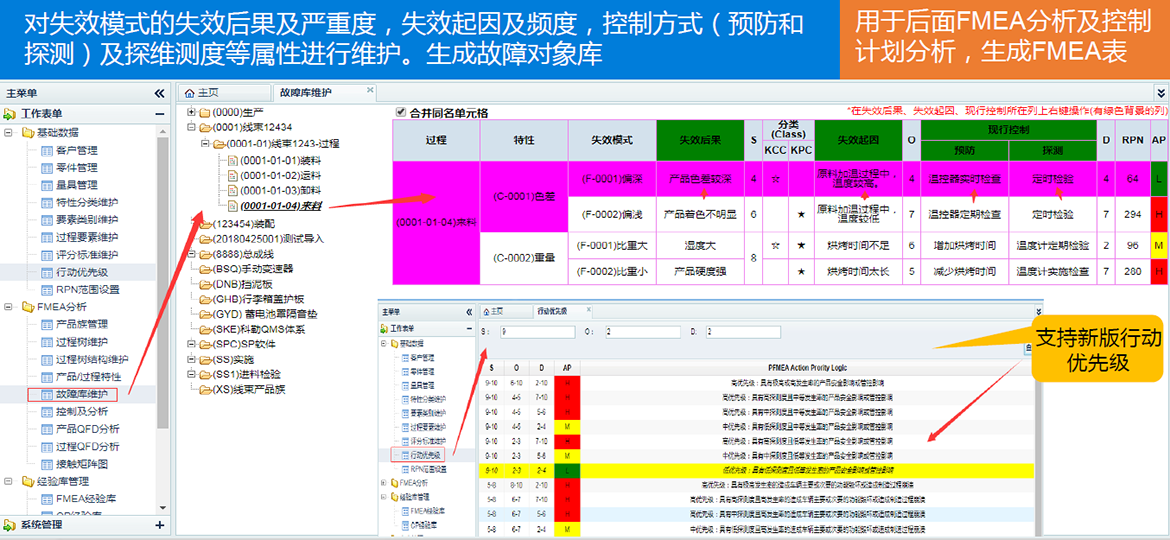
Task: Click the 接触矩阵图 grid icon
Action: (46, 464)
